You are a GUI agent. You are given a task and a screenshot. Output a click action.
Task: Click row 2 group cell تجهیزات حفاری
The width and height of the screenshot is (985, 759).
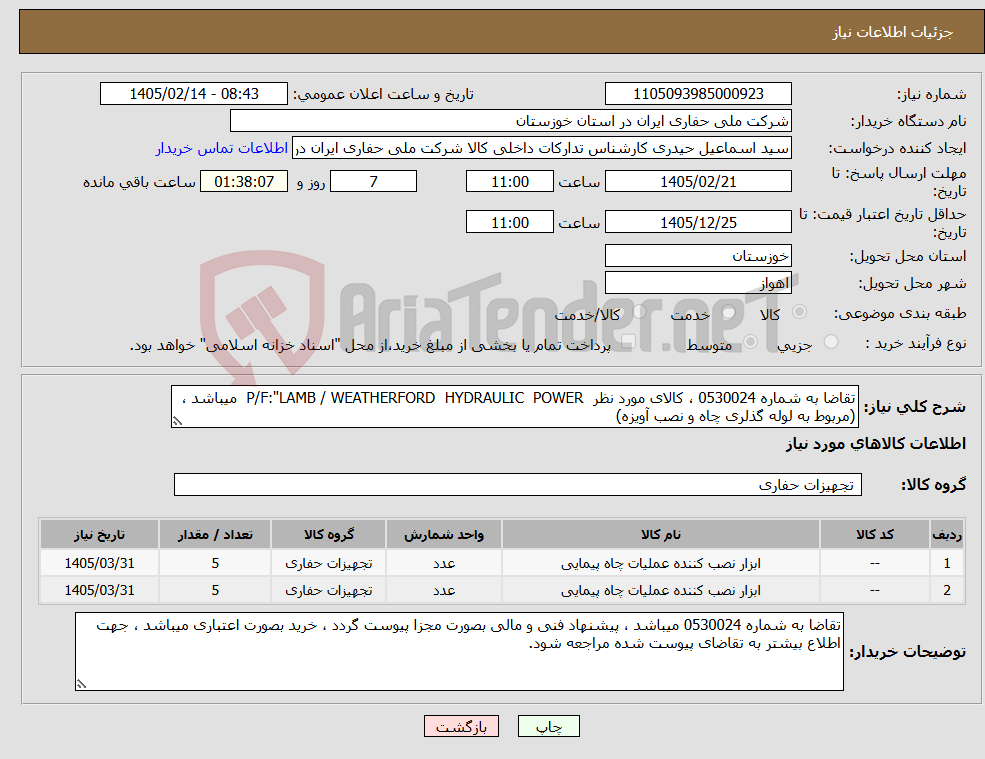[329, 590]
